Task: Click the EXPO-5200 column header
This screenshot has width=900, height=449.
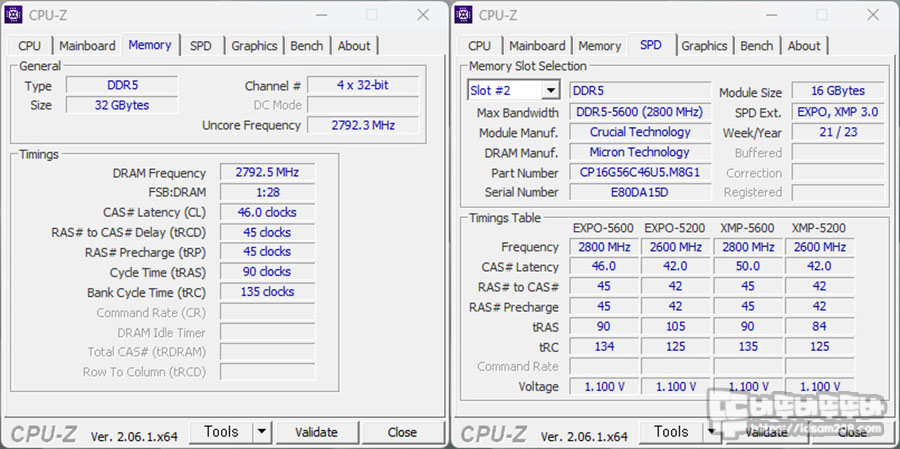Action: point(675,228)
